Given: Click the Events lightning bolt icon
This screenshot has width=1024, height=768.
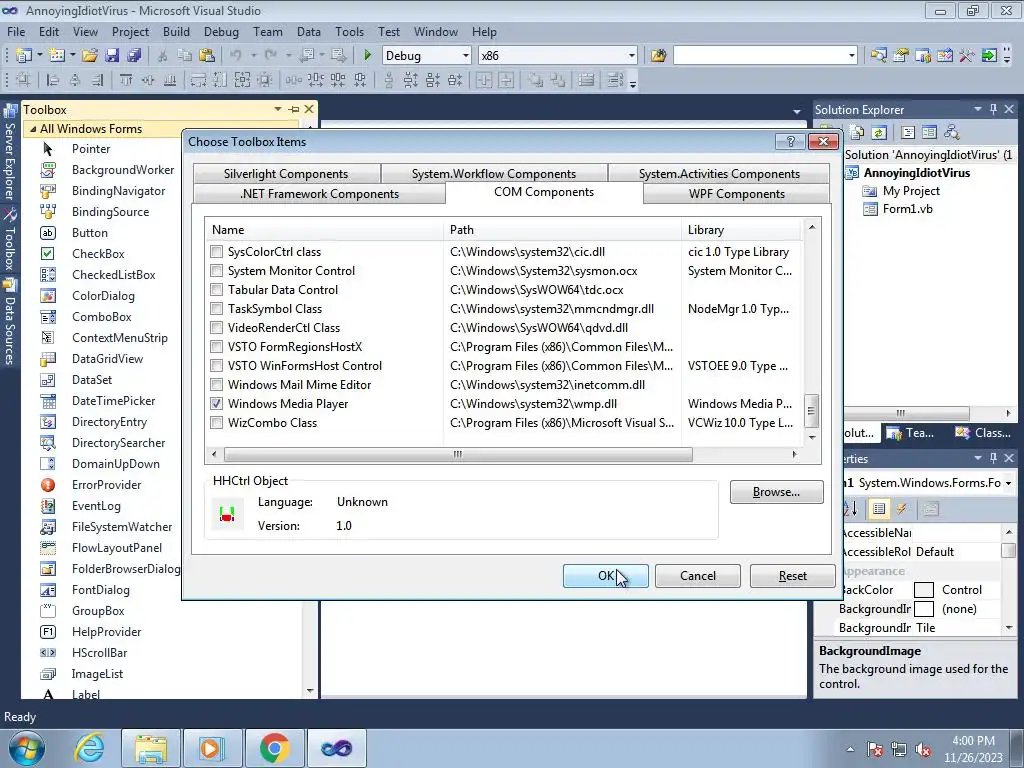Looking at the screenshot, I should pos(902,509).
